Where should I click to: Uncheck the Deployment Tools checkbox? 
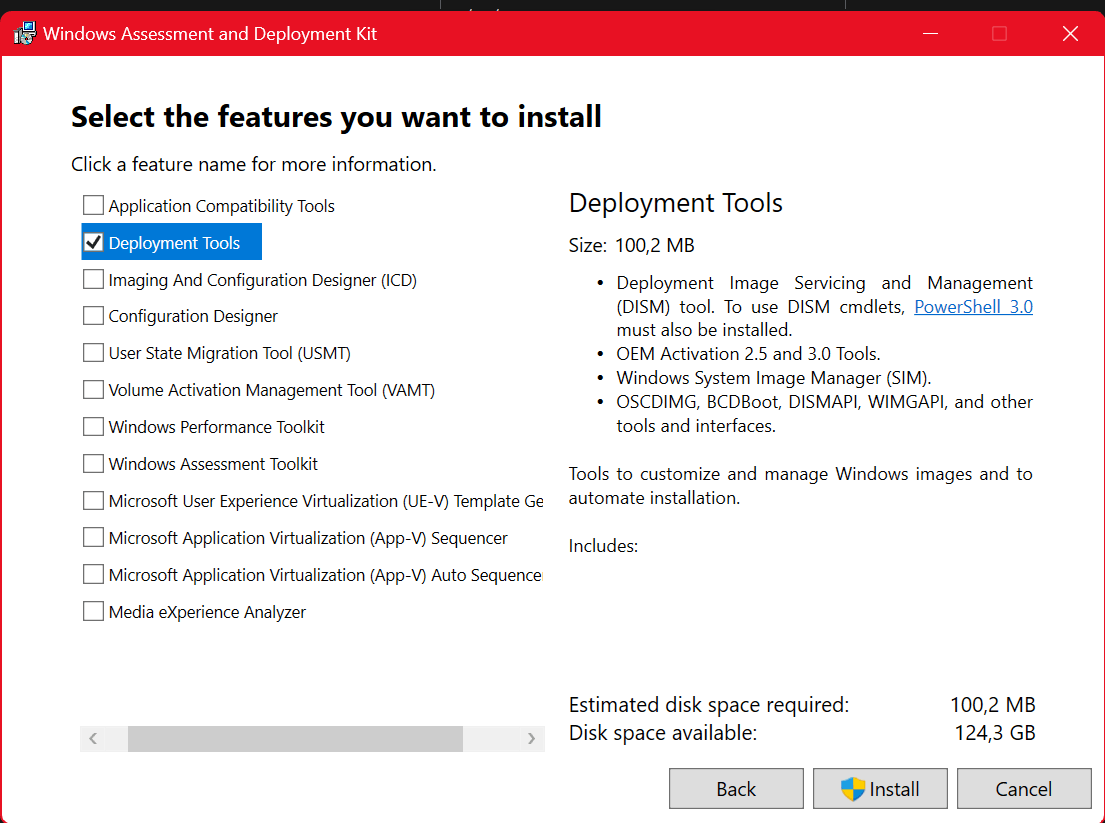[93, 242]
